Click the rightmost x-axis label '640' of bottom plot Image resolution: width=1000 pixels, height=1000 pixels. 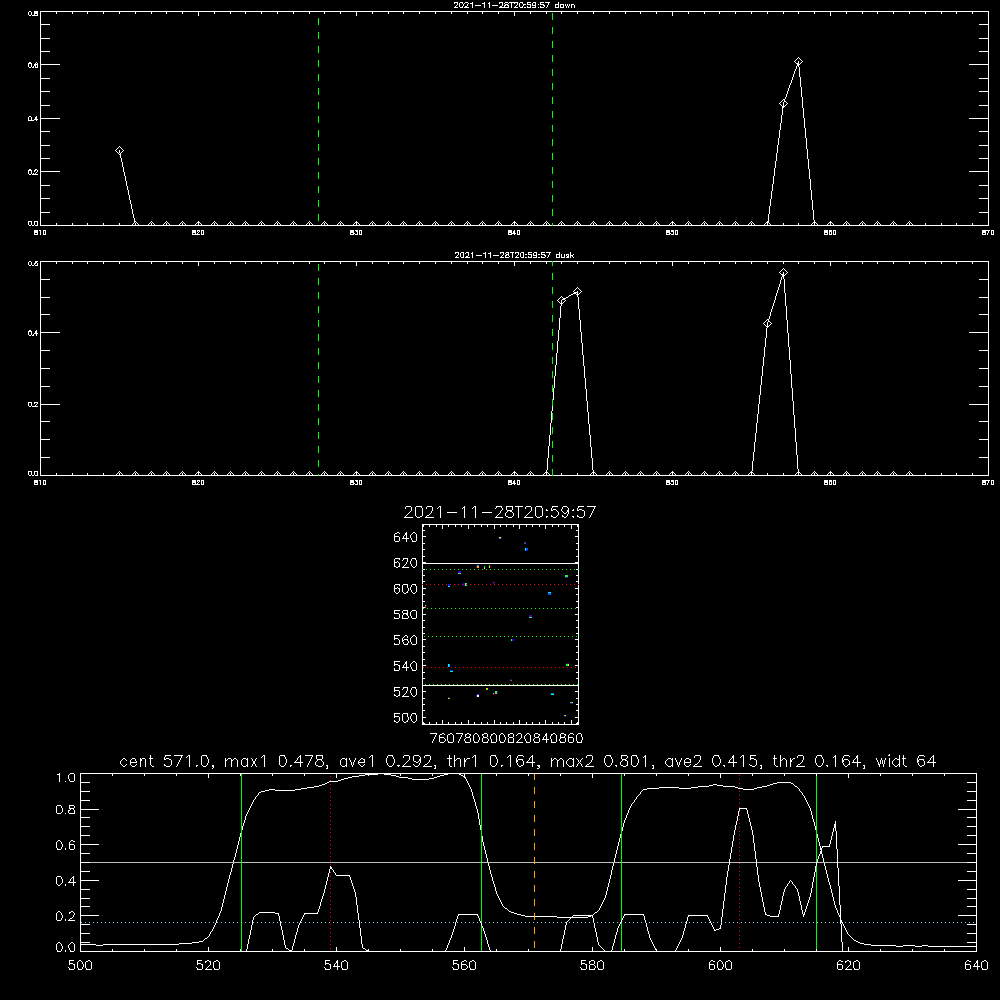tap(976, 966)
